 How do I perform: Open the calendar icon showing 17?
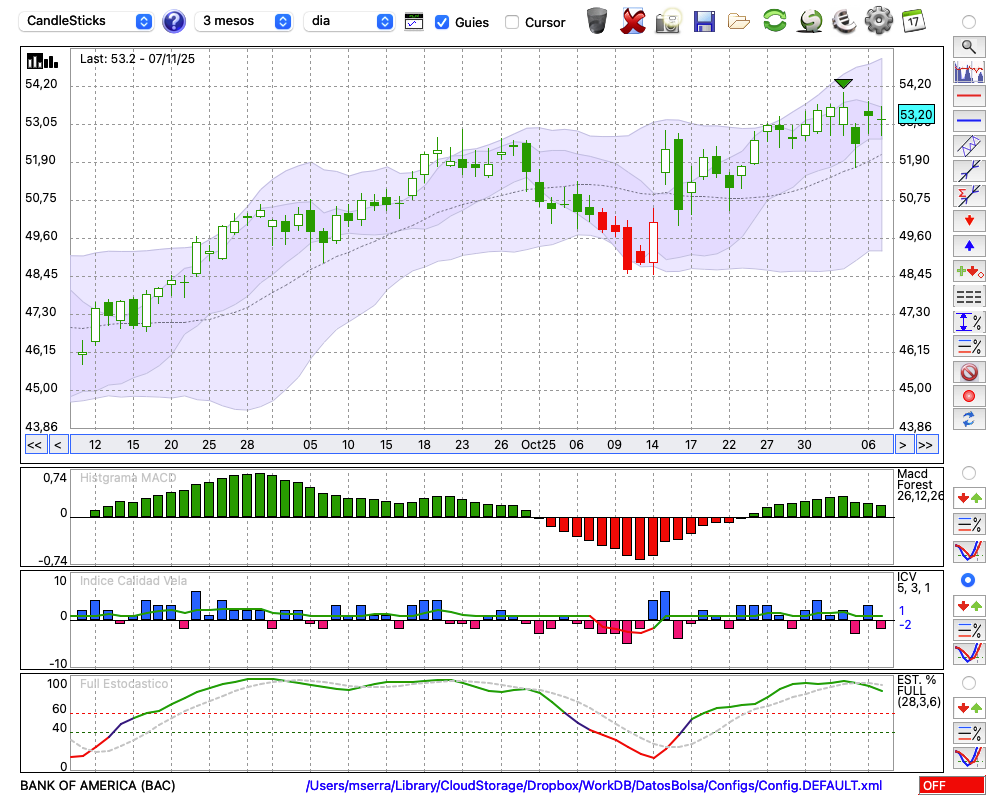tap(914, 20)
